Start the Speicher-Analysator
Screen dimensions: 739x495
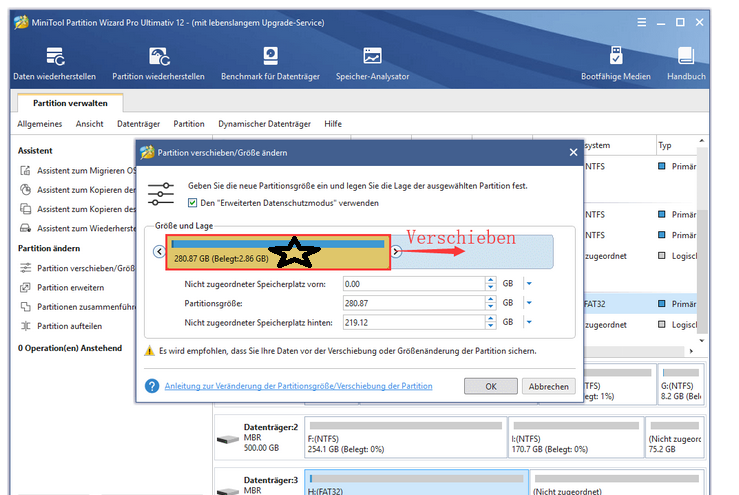[x=372, y=64]
